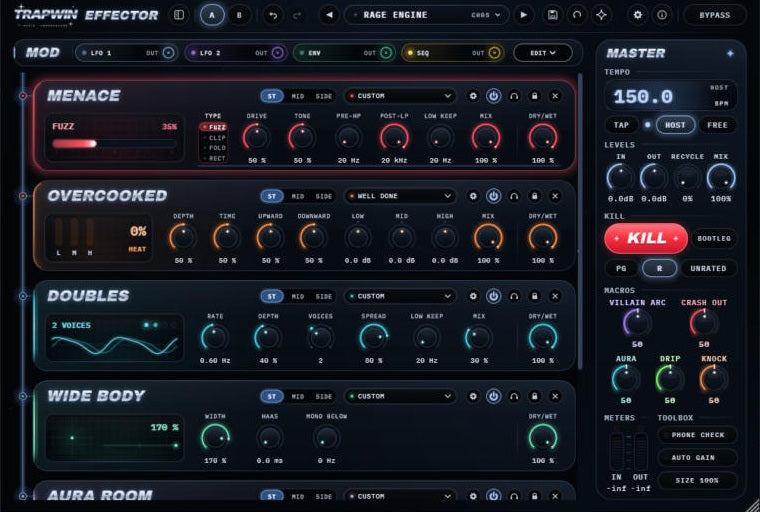Viewport: 760px width, 512px height.
Task: Click LFO 1 output target icon
Action: click(168, 52)
